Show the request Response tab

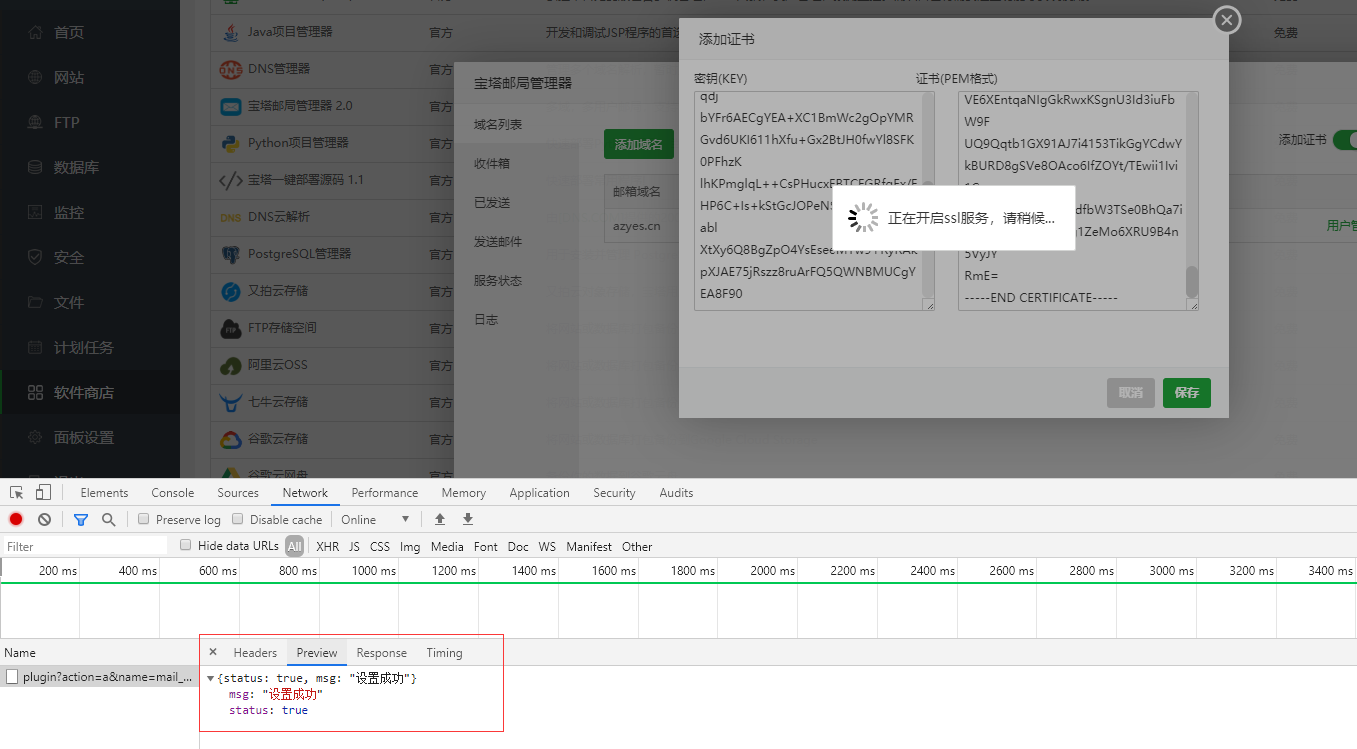(x=382, y=652)
